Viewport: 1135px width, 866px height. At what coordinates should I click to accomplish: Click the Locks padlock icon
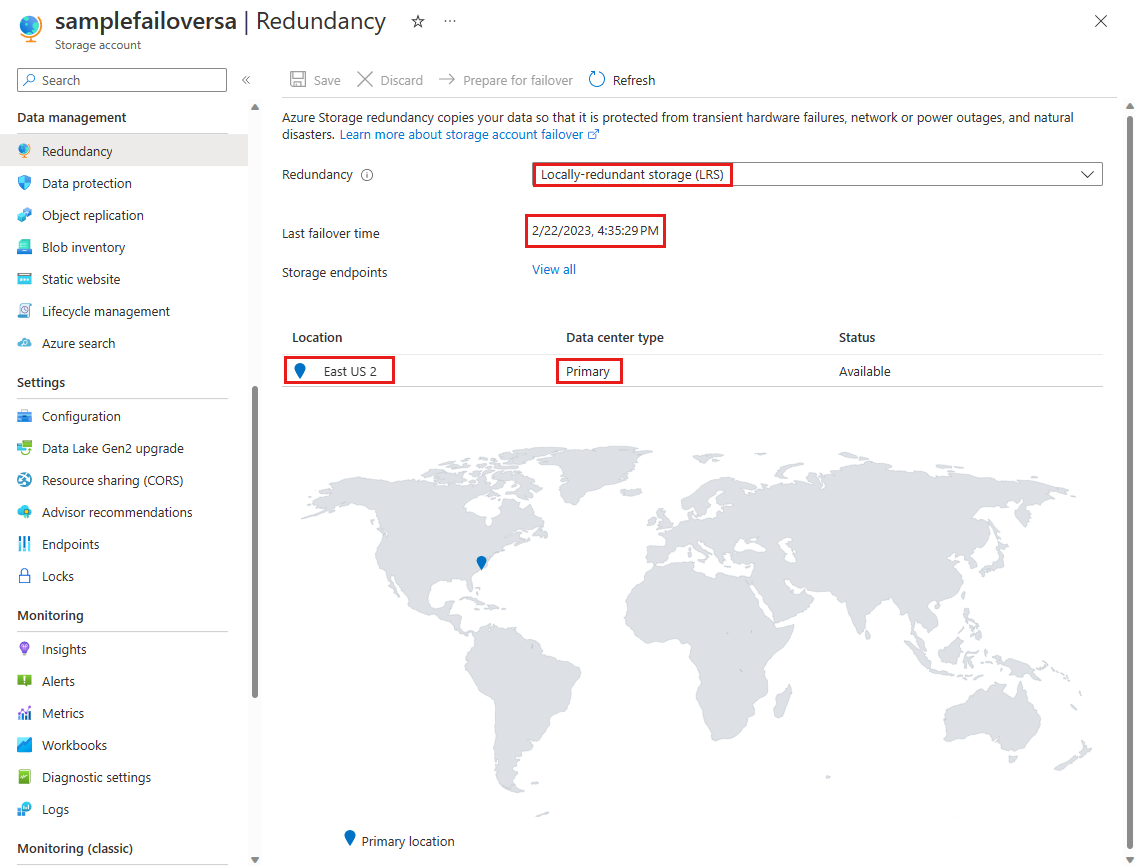click(x=25, y=577)
